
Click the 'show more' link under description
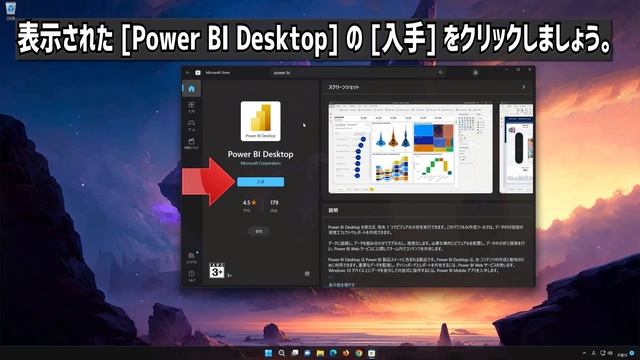click(x=342, y=284)
